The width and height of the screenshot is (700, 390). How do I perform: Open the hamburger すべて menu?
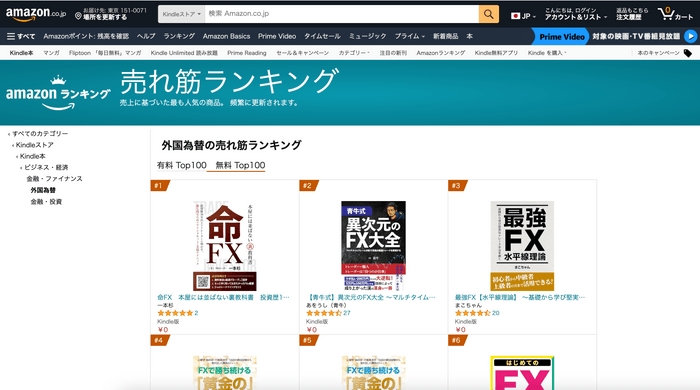pos(21,36)
